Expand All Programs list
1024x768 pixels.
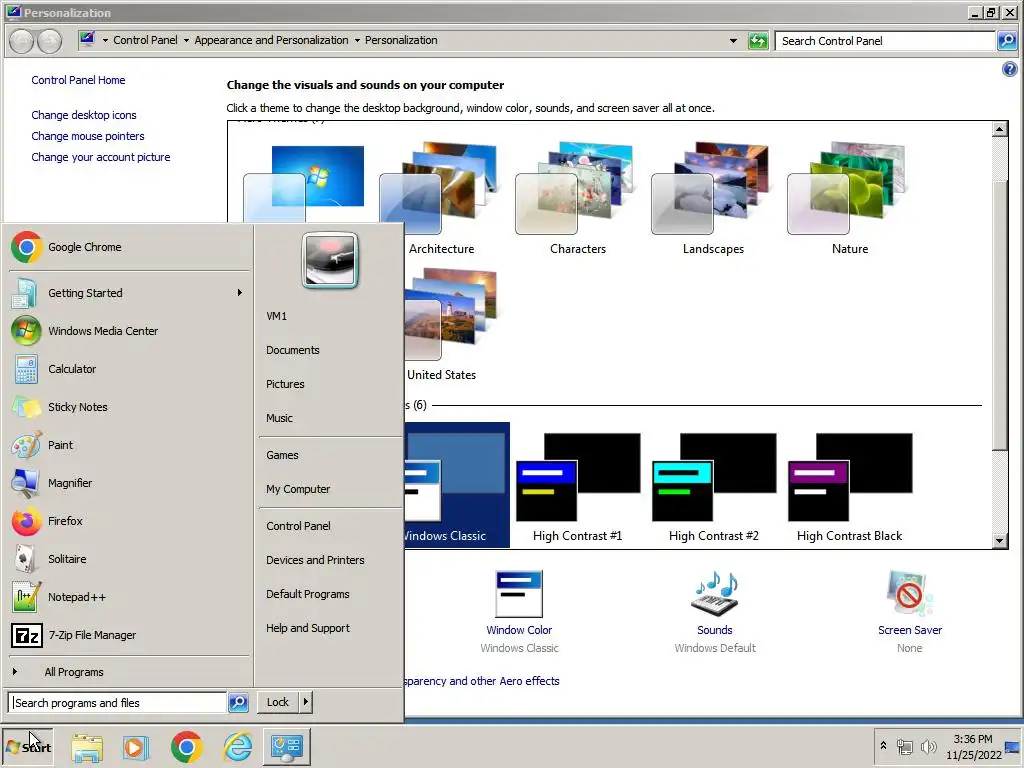[129, 672]
